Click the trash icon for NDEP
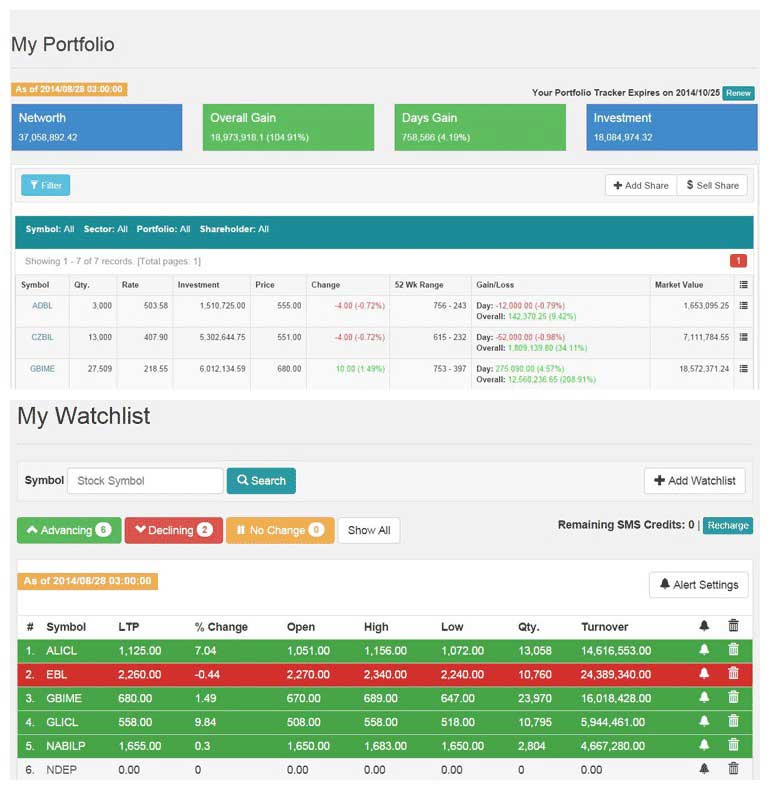This screenshot has height=790, width=770. point(733,769)
